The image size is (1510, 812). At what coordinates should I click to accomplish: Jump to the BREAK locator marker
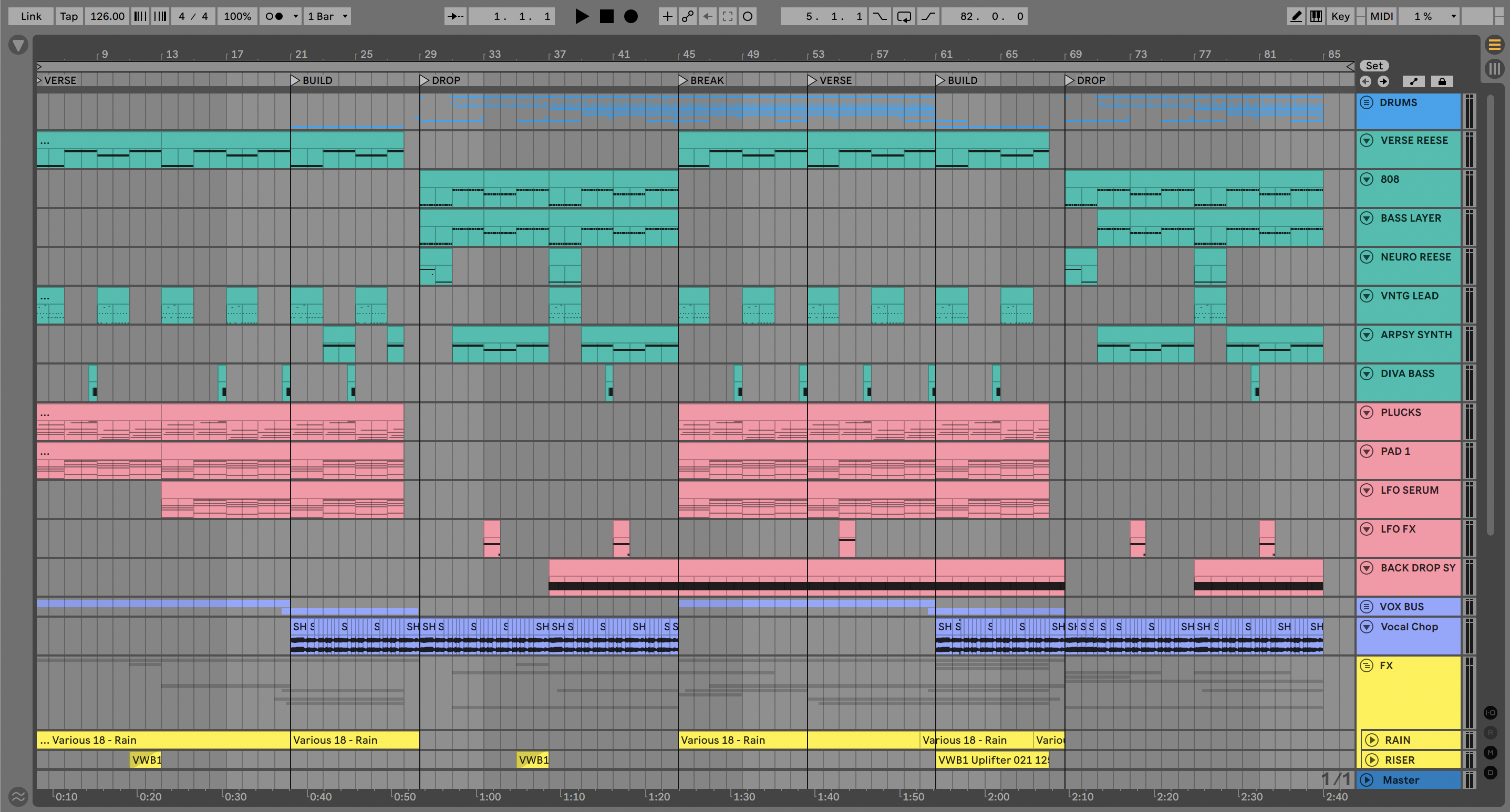click(683, 80)
